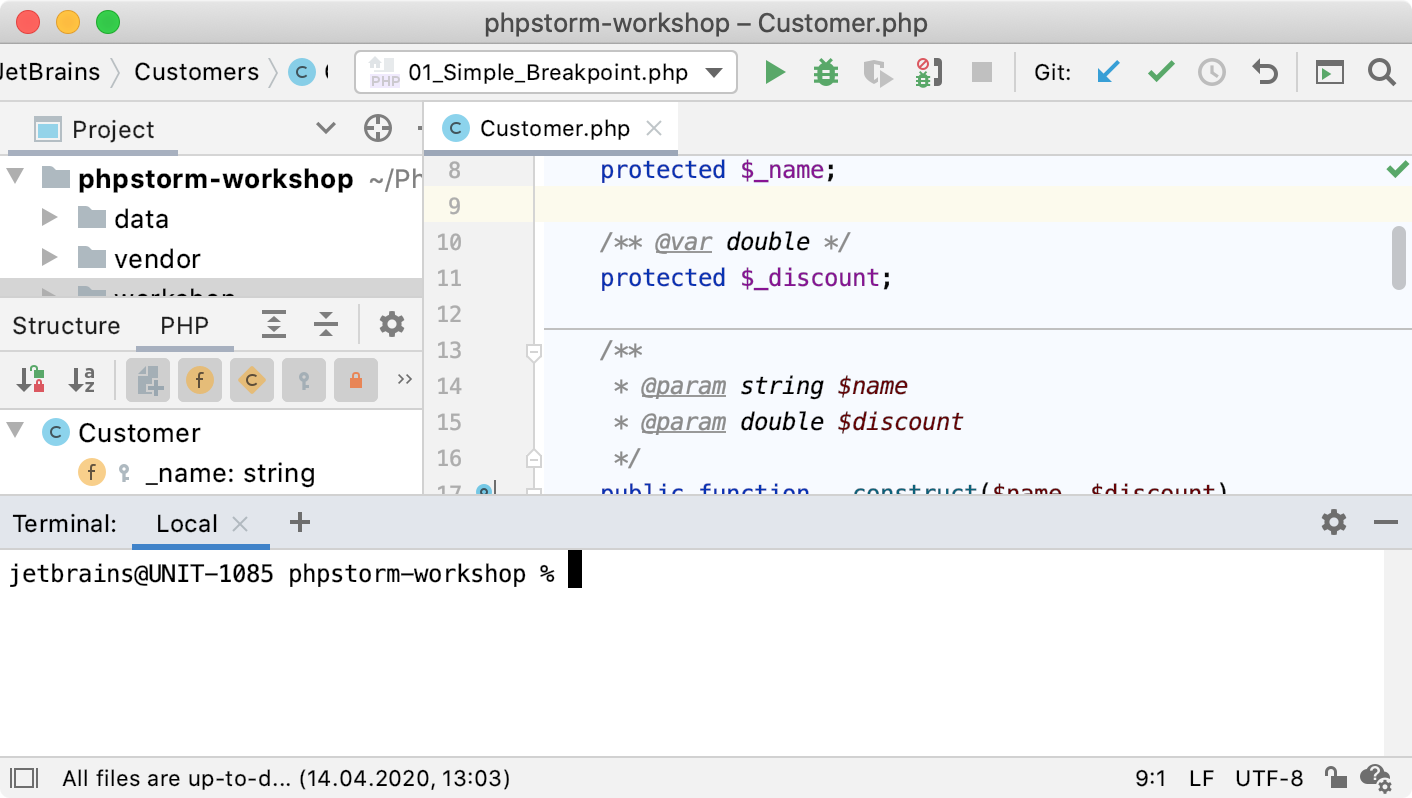Show Git history clock icon
The width and height of the screenshot is (1412, 798).
1212,73
